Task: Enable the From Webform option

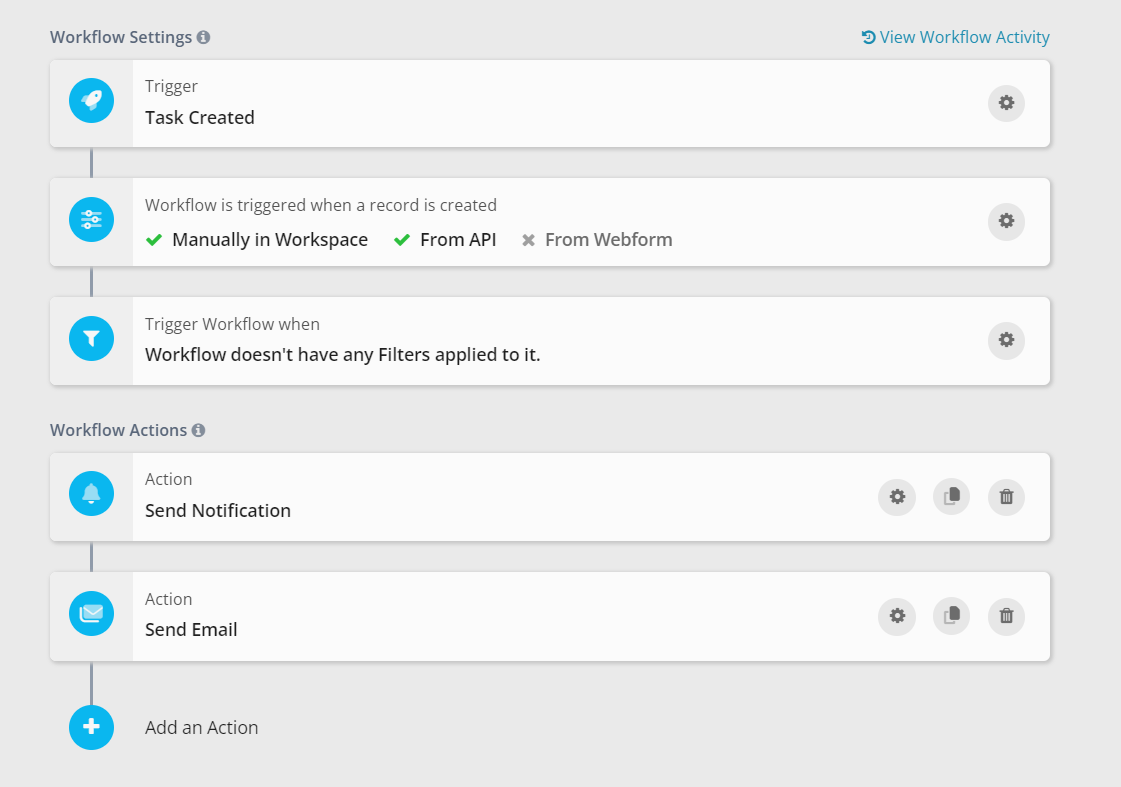Action: point(597,240)
